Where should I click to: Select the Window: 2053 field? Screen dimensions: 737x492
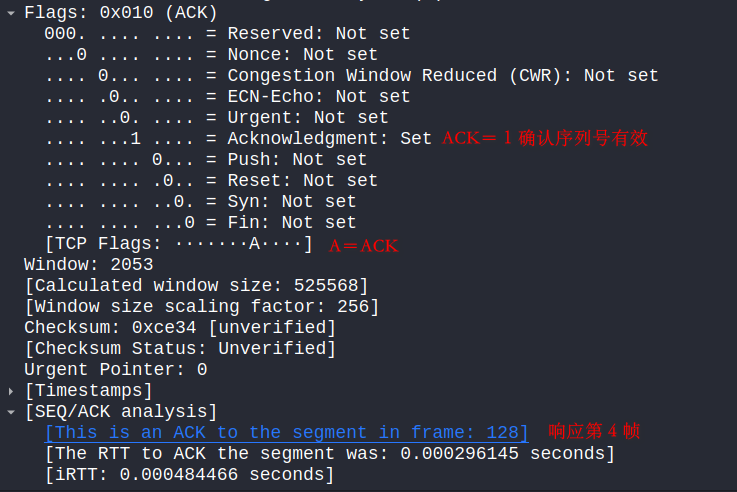click(89, 265)
